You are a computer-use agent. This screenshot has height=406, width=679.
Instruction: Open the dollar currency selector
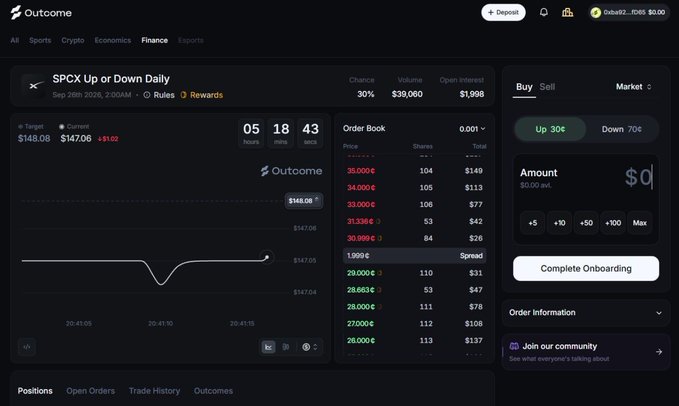[310, 347]
